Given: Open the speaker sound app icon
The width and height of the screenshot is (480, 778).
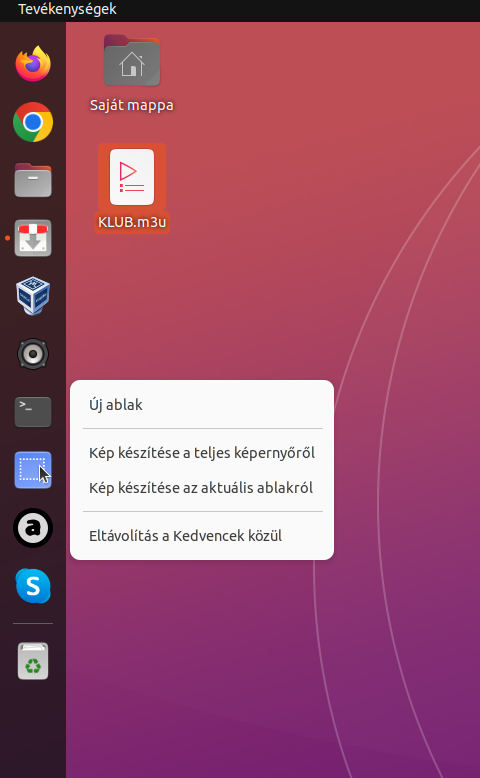Looking at the screenshot, I should click(x=33, y=354).
